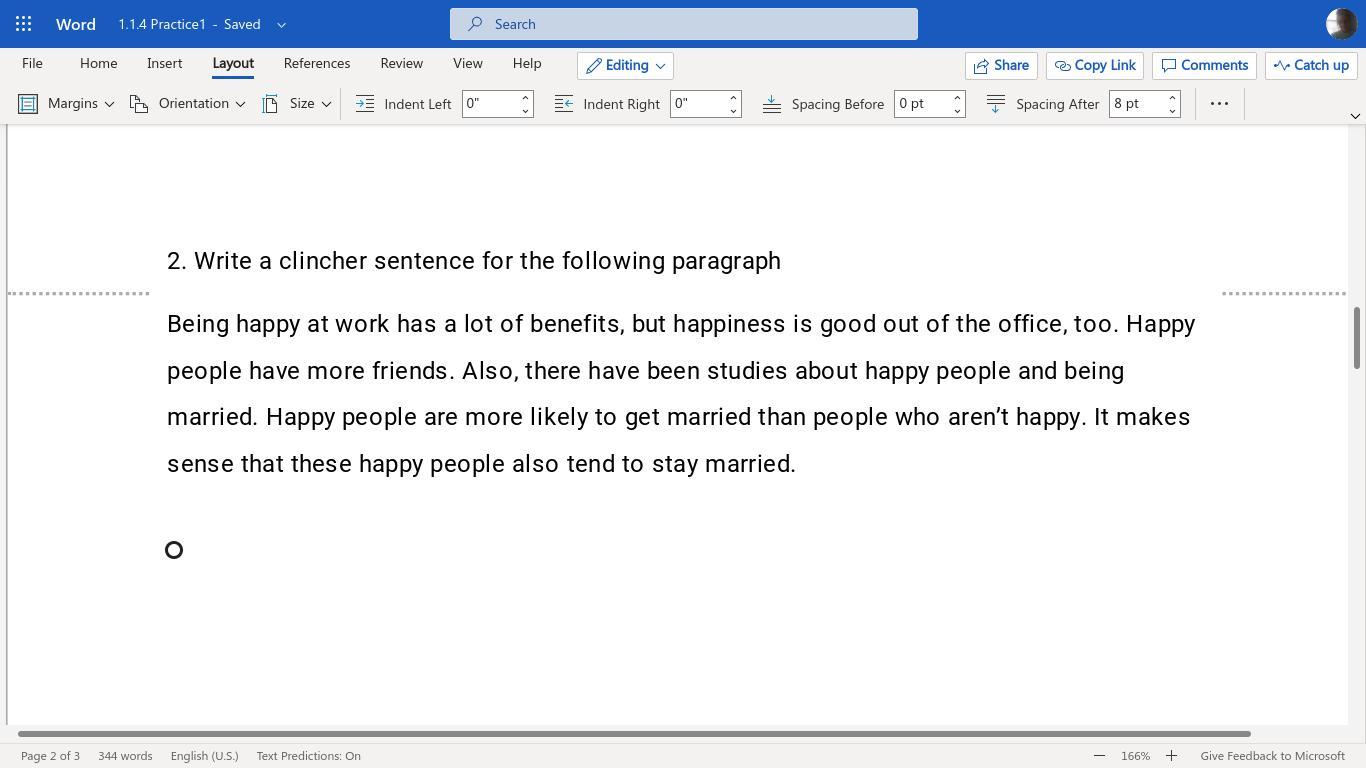Image resolution: width=1366 pixels, height=768 pixels.
Task: Switch to the Review tab
Action: click(x=401, y=64)
